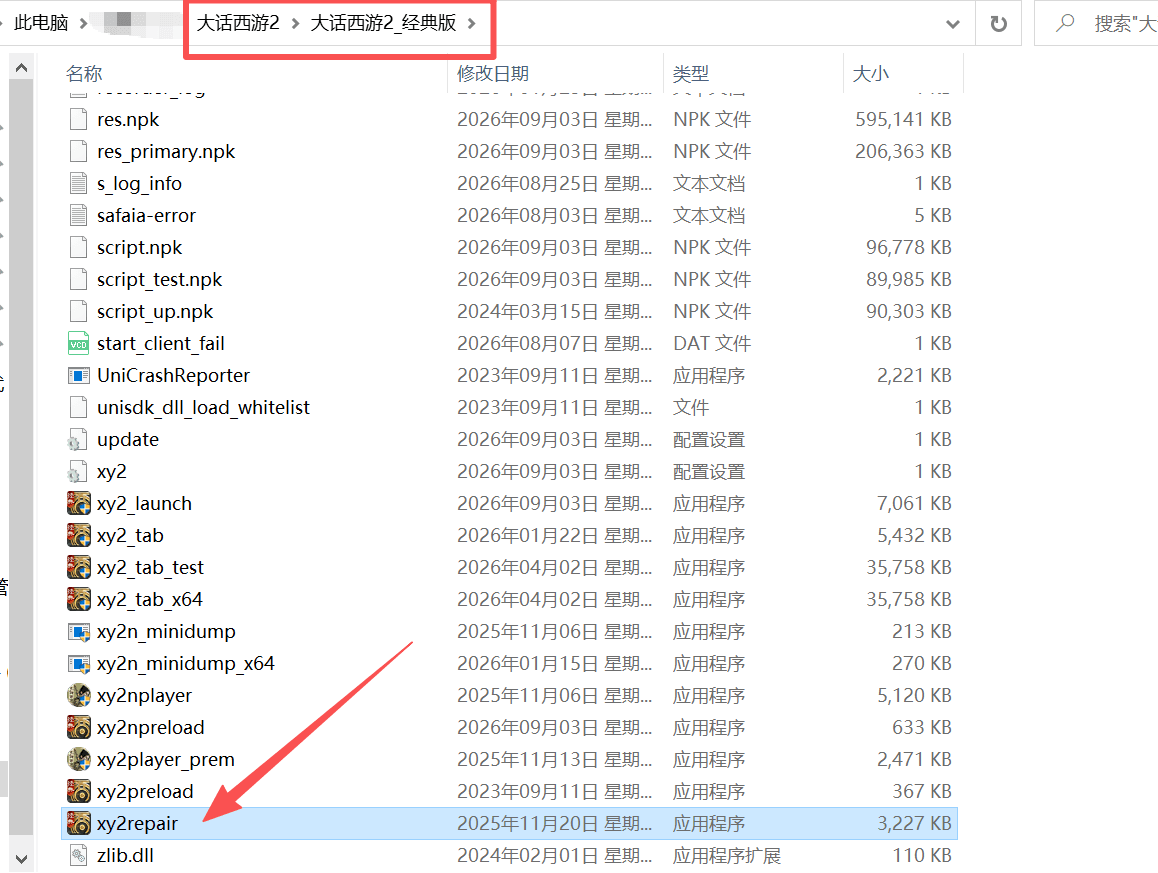Select the unisdk_dll_load_whitelist file name

[203, 408]
